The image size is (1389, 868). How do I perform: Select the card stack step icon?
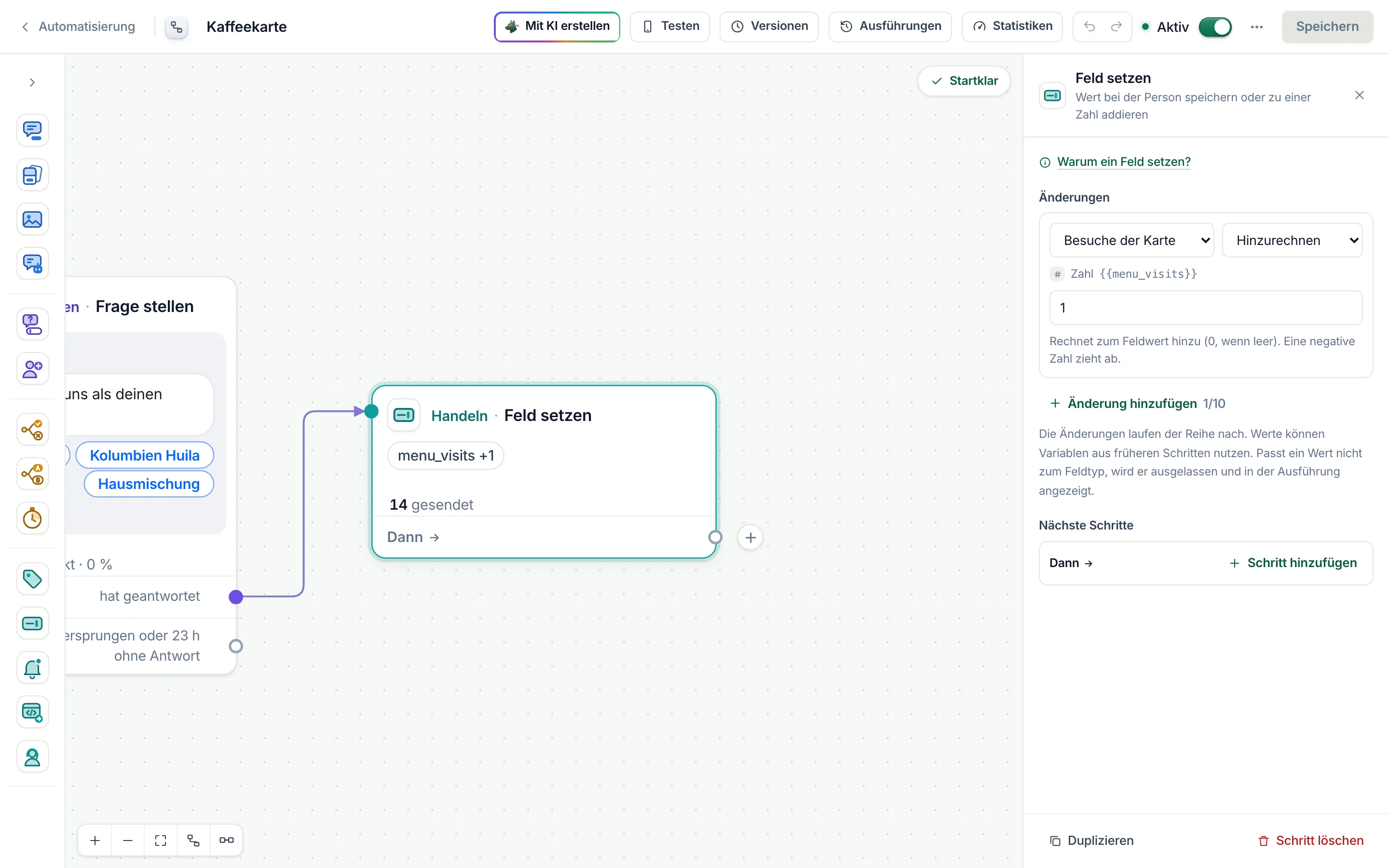pos(32,175)
